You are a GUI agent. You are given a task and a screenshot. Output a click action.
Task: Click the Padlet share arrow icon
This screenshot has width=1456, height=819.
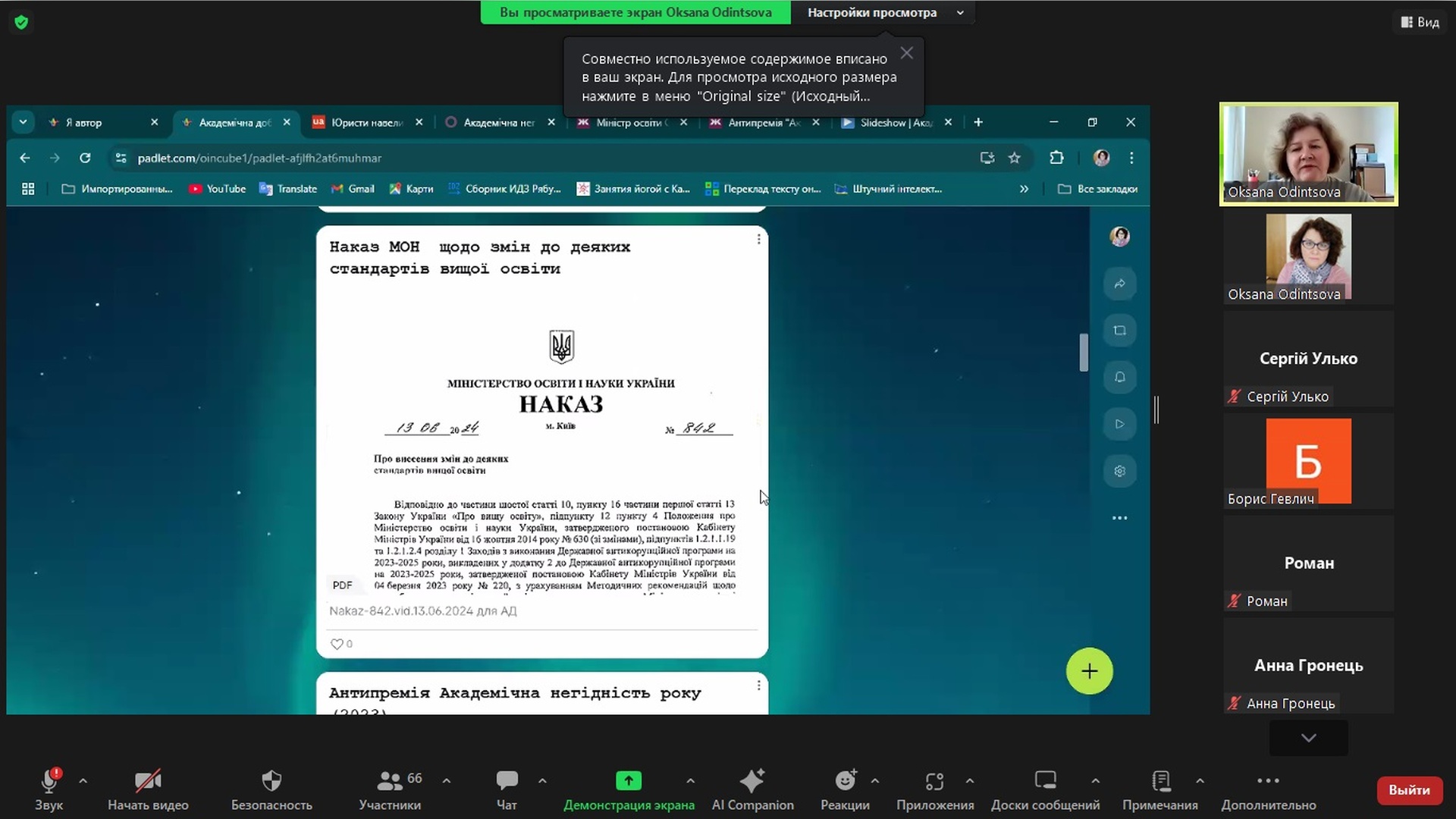[1119, 284]
